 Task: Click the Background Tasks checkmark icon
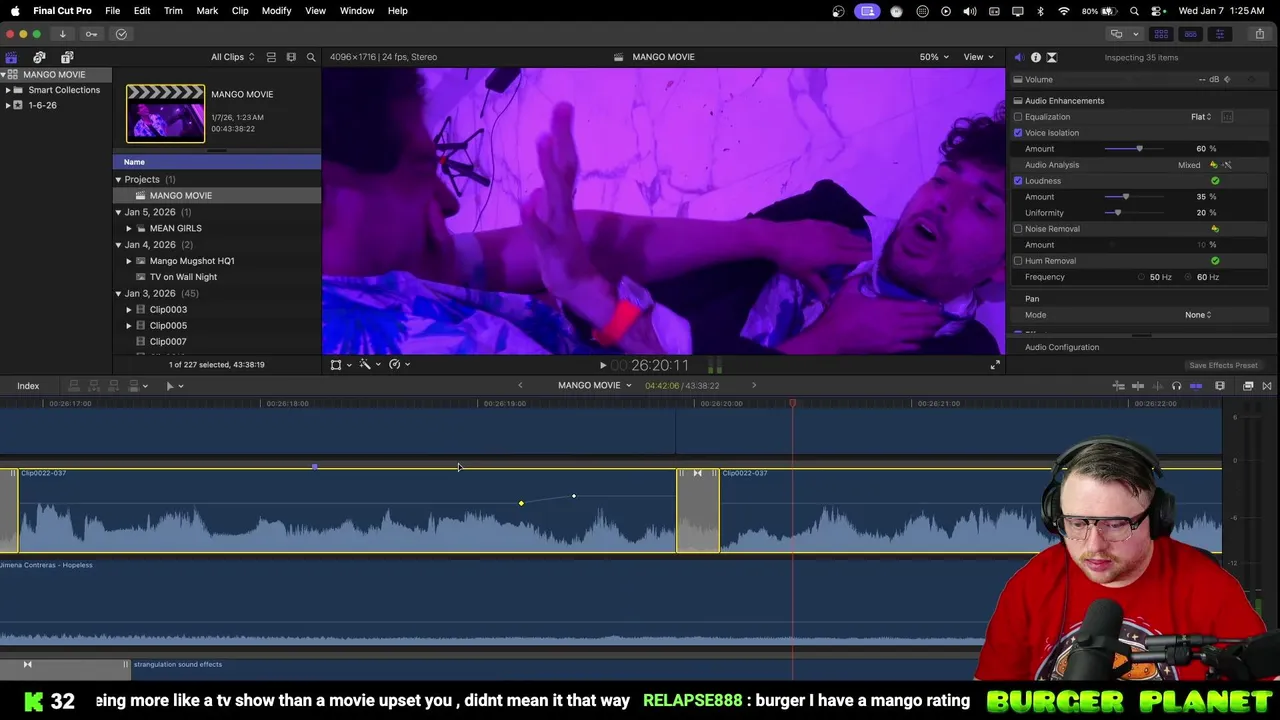coord(121,34)
